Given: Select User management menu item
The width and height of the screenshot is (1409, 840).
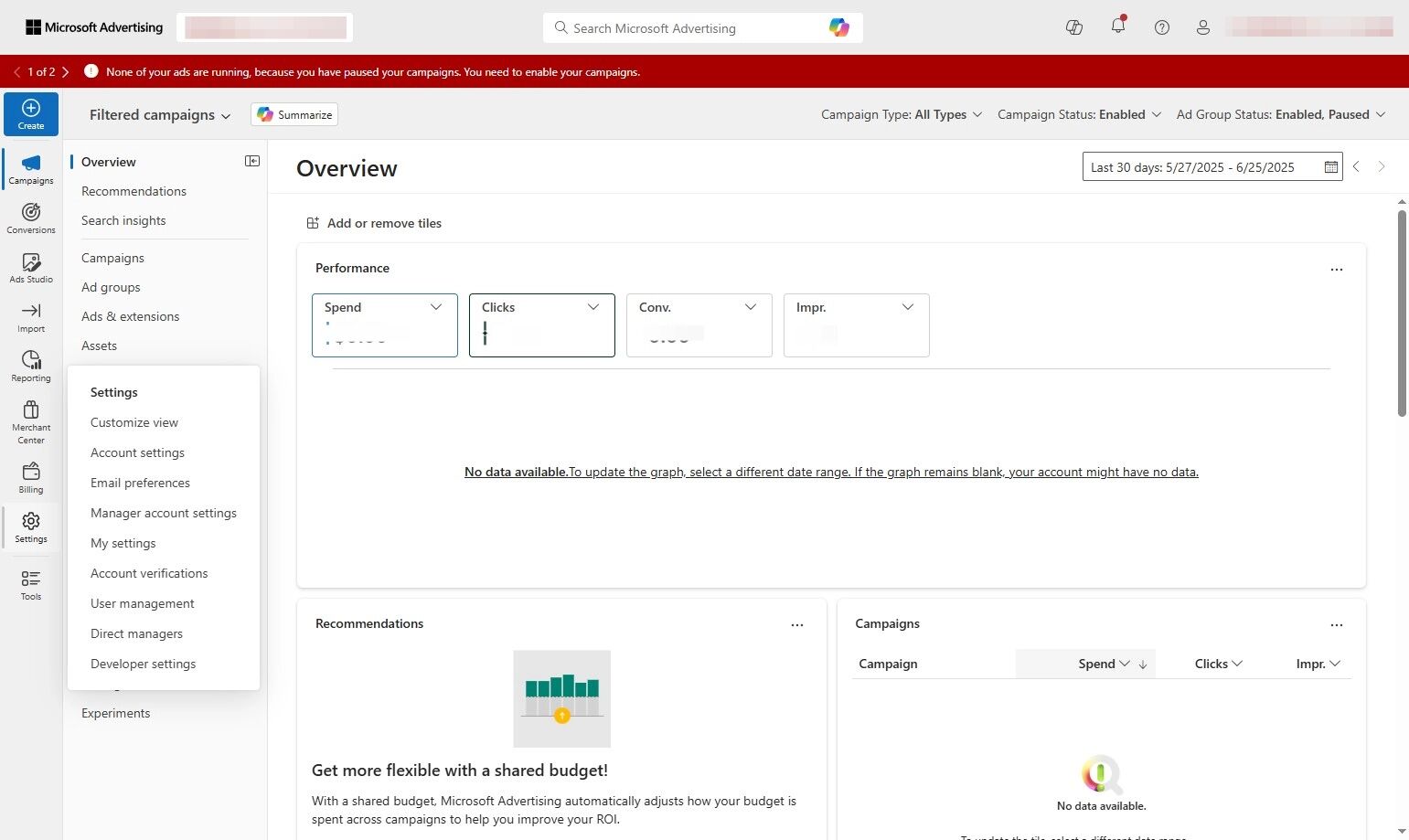Looking at the screenshot, I should point(142,603).
